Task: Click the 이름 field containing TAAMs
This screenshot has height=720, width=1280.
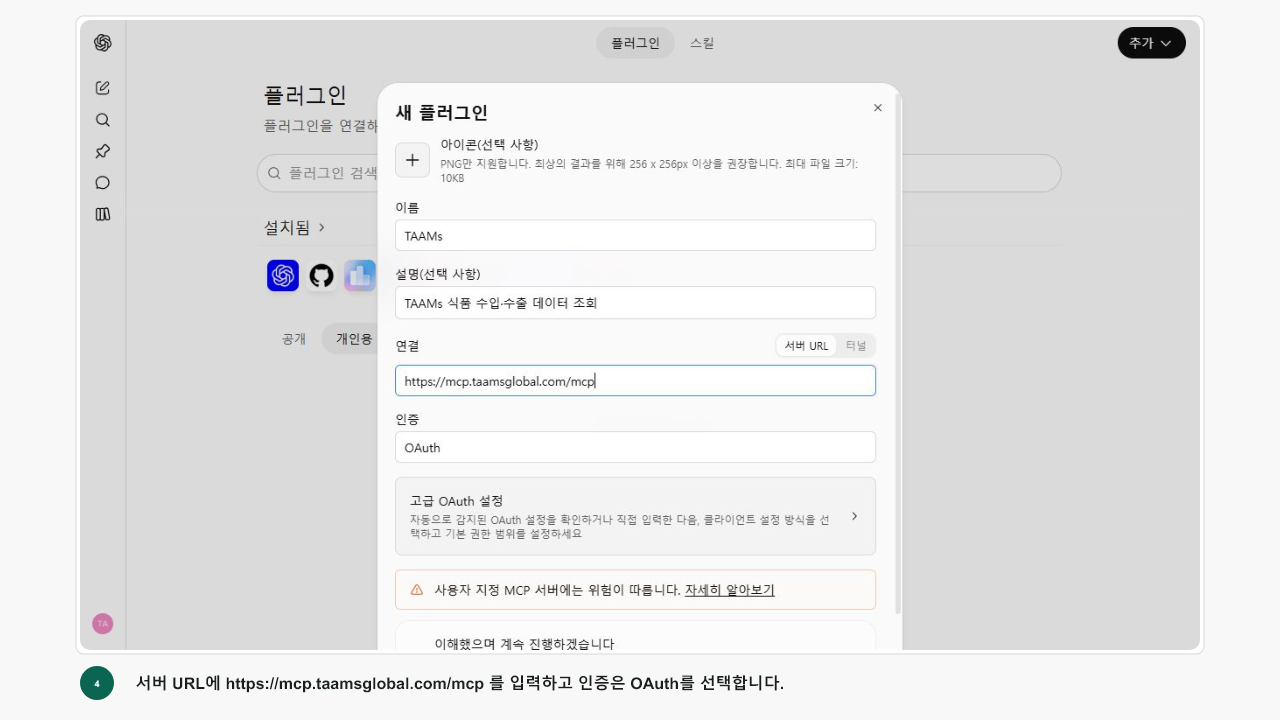Action: (x=636, y=236)
